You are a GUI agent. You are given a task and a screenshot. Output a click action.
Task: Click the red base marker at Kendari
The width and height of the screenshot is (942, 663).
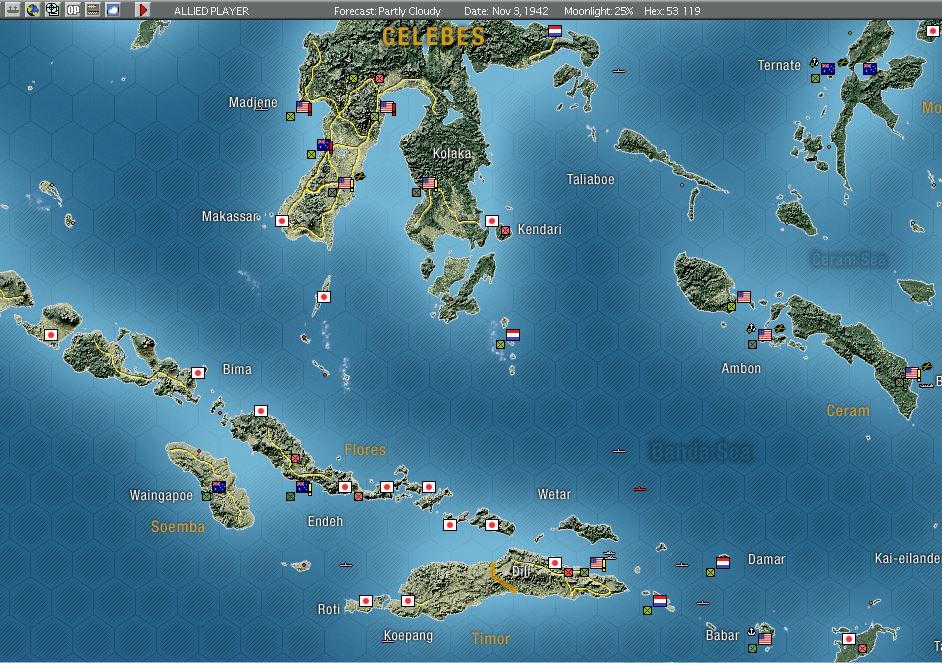[506, 231]
